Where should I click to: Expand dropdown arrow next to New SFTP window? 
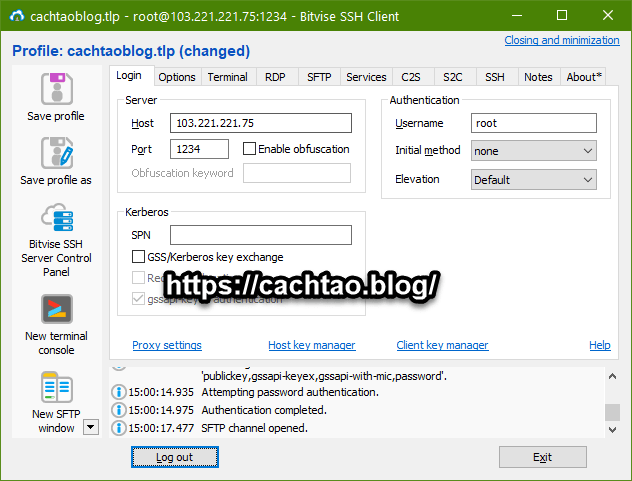pyautogui.click(x=91, y=427)
